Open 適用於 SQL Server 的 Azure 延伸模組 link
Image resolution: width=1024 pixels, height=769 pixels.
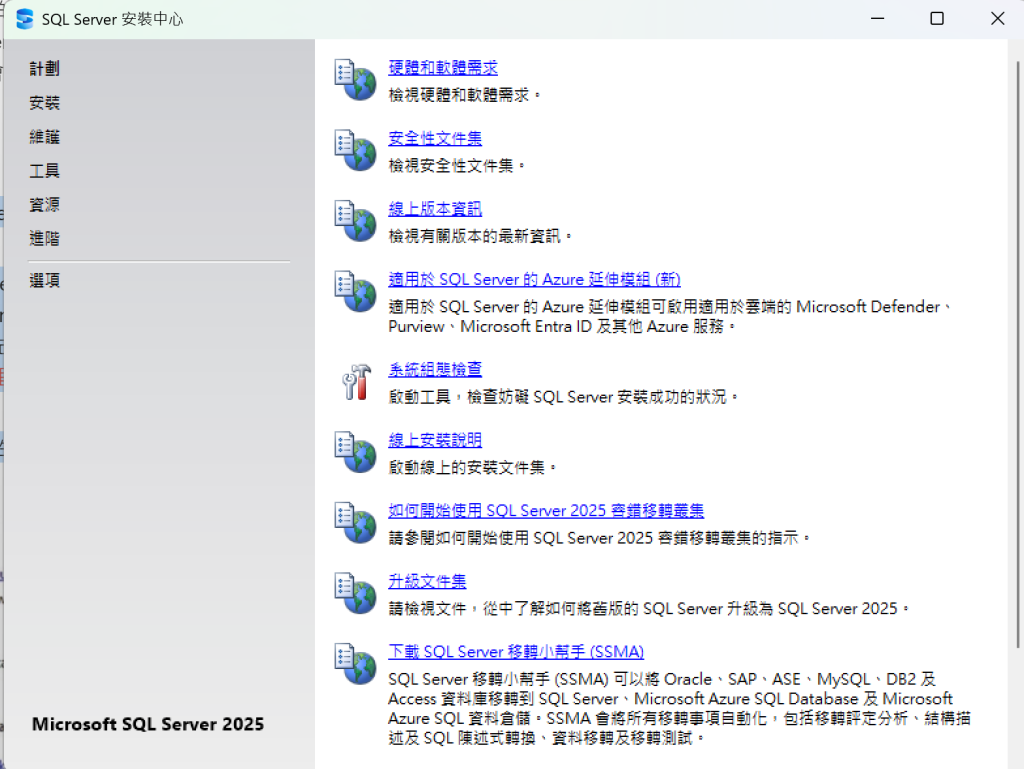tap(534, 279)
